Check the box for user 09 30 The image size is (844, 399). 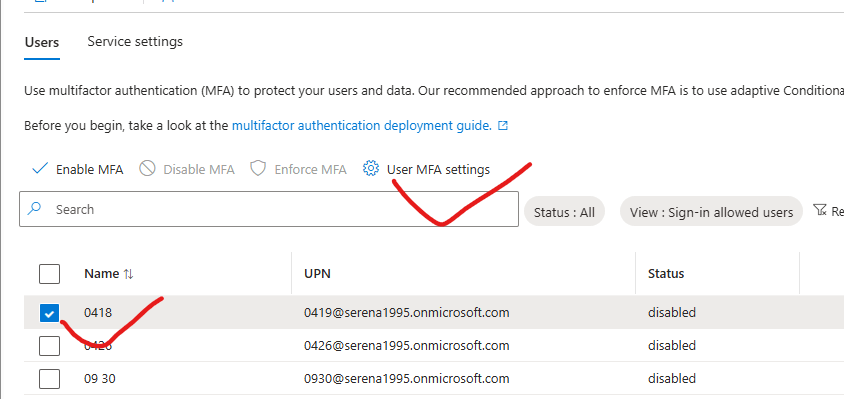50,379
